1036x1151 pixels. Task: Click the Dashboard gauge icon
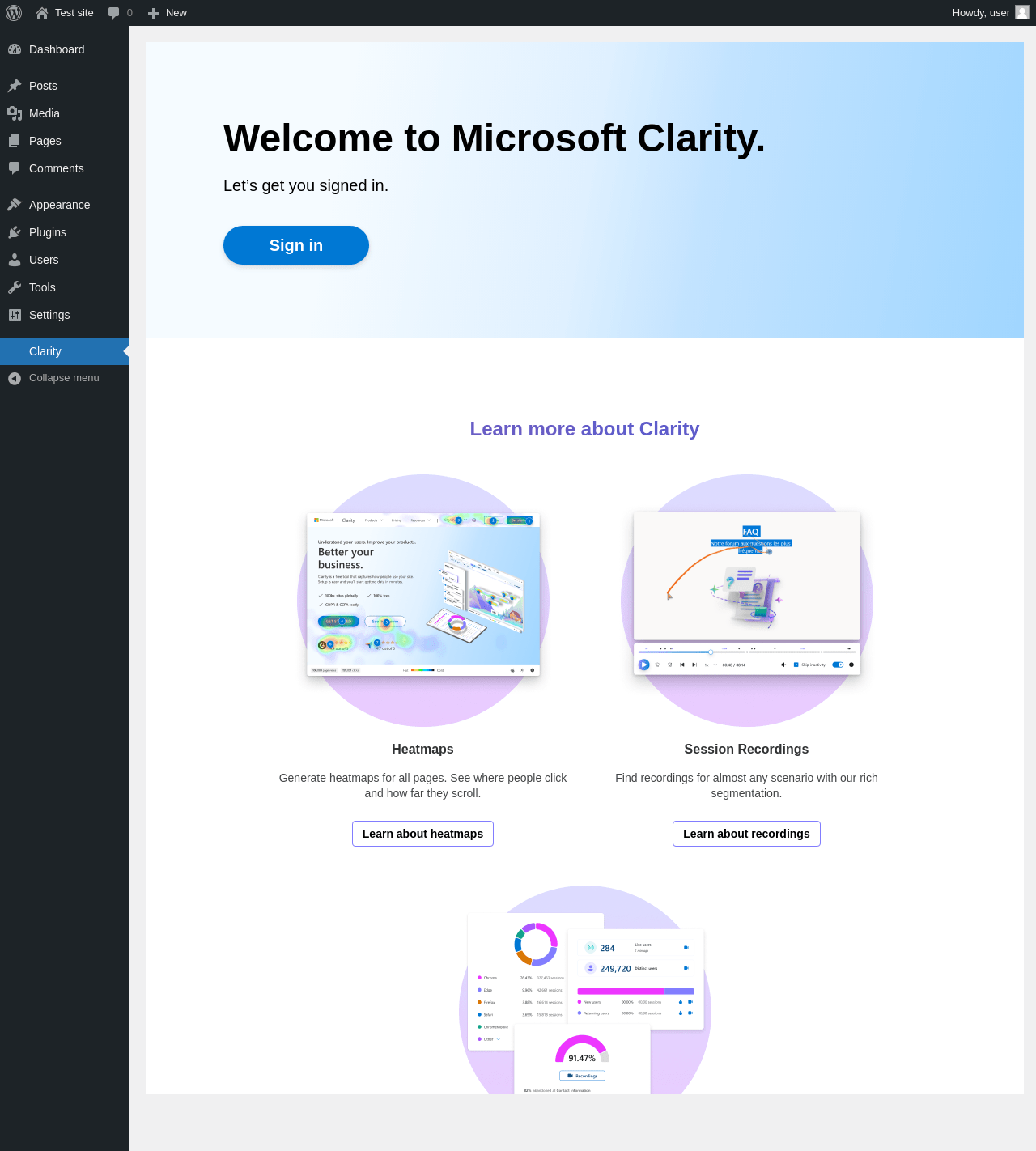tap(15, 49)
